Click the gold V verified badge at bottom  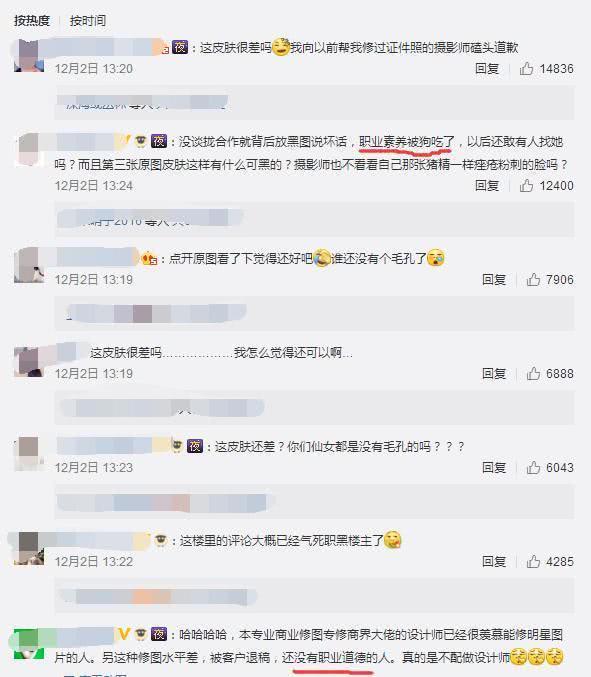[124, 634]
